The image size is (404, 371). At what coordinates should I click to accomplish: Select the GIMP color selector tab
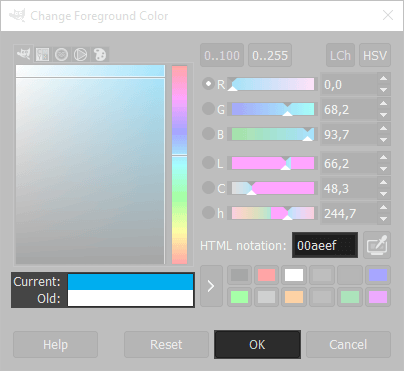(24, 54)
